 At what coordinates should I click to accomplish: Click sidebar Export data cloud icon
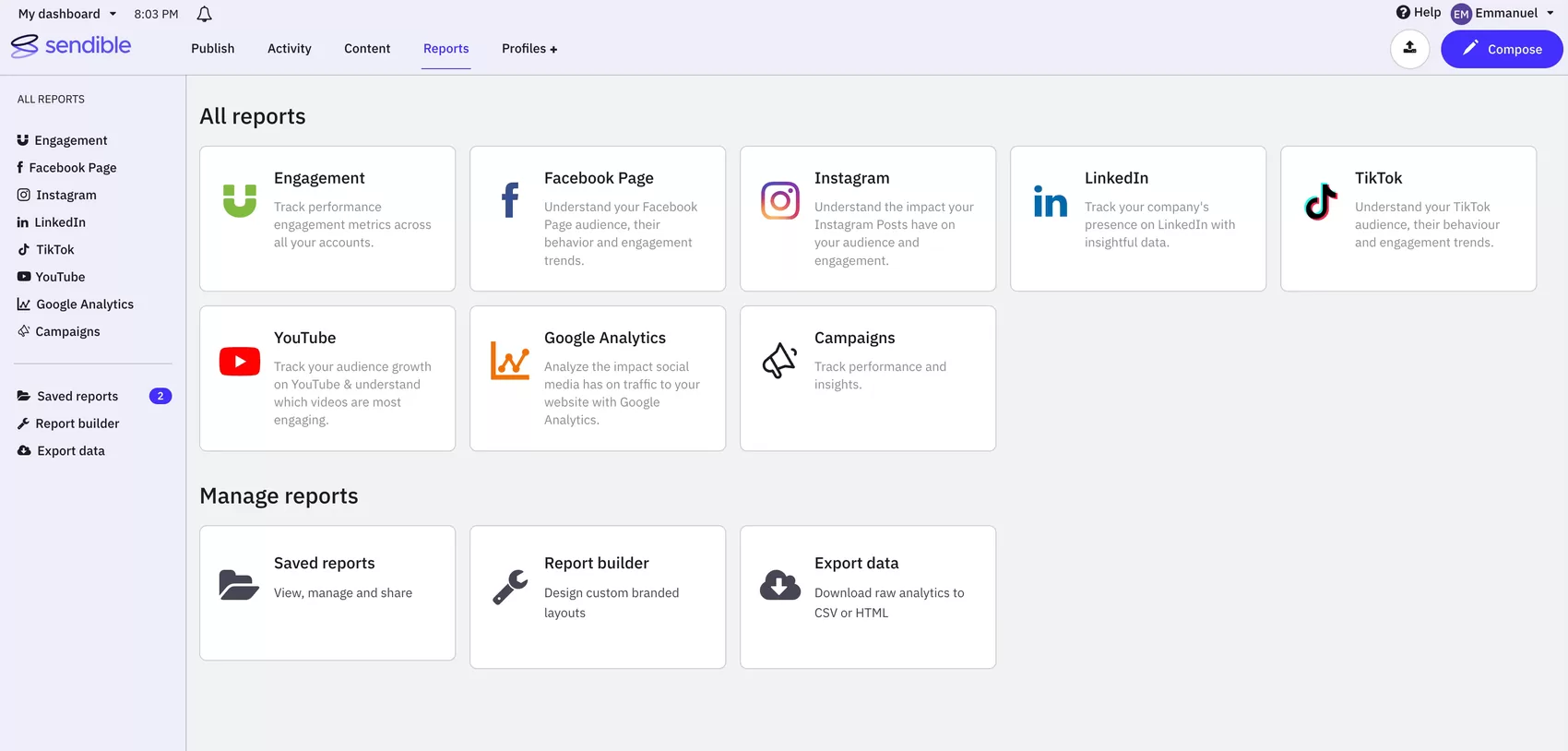[x=24, y=450]
